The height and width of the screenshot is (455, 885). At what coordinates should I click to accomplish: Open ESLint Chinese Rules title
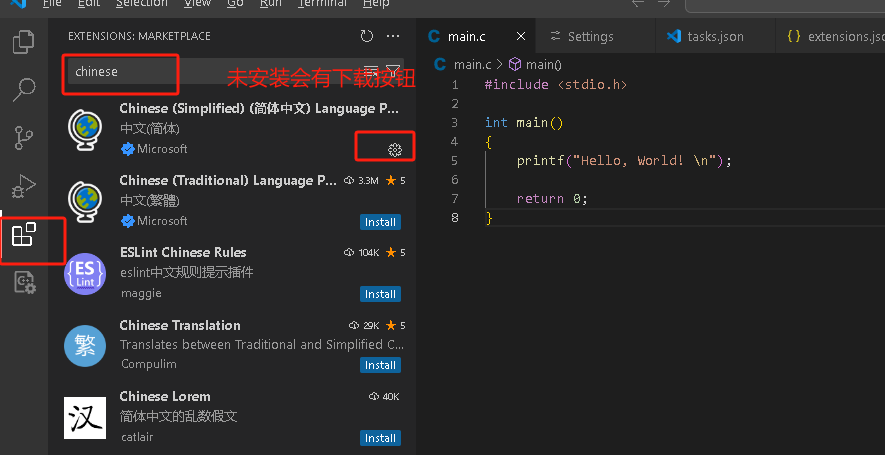(x=183, y=252)
